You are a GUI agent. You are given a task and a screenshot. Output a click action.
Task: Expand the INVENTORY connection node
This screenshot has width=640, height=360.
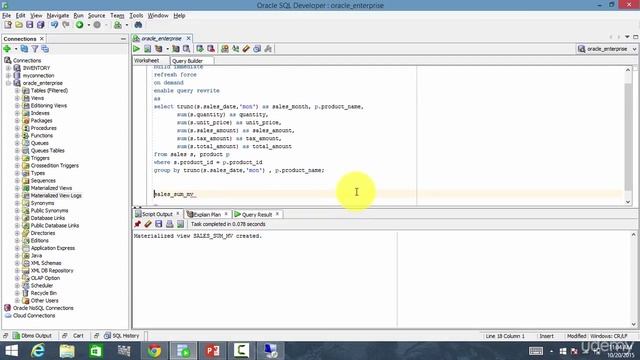tap(8, 68)
